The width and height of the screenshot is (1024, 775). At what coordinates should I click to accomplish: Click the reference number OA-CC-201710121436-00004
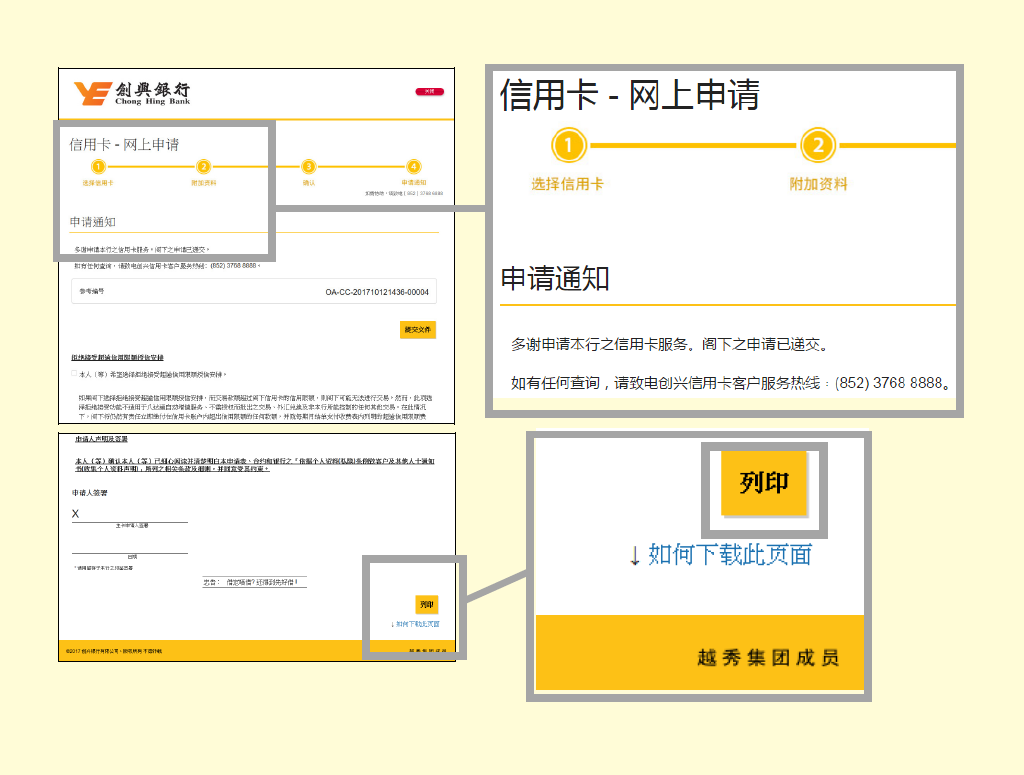376,292
